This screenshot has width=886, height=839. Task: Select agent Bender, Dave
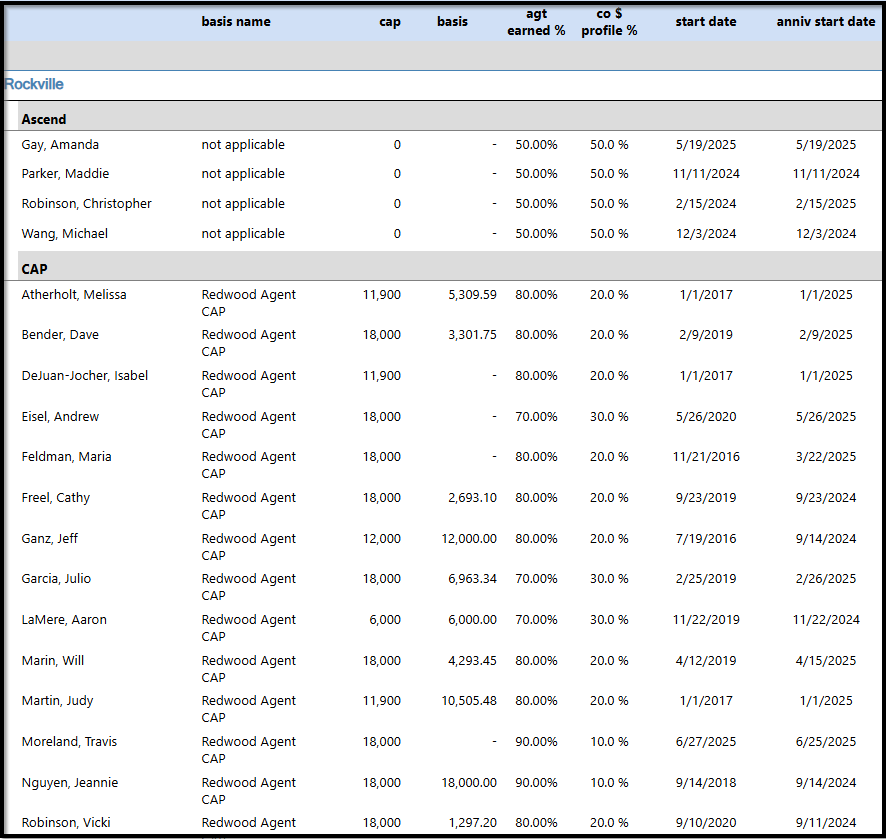point(60,334)
